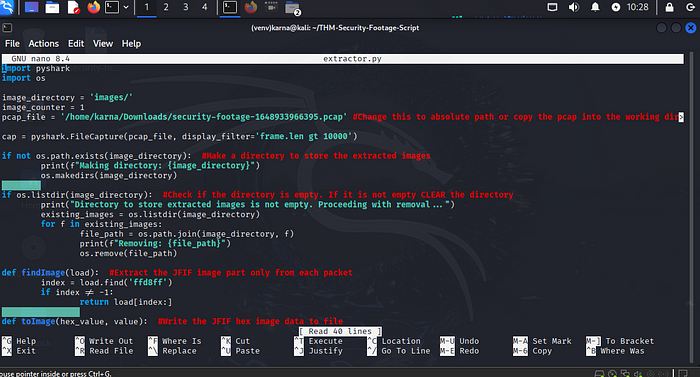Screen dimensions: 700x377
Task: Switch to workspace 4
Action: [x=204, y=7]
